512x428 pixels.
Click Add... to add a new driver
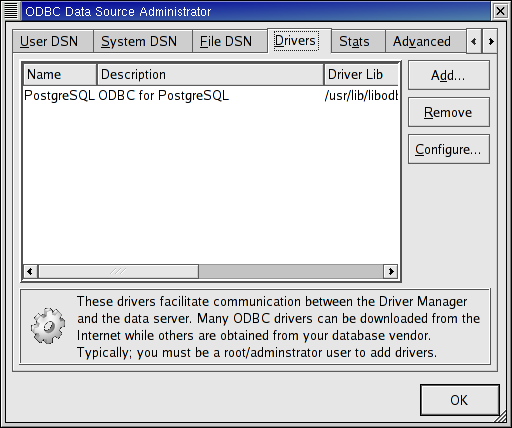pos(449,75)
